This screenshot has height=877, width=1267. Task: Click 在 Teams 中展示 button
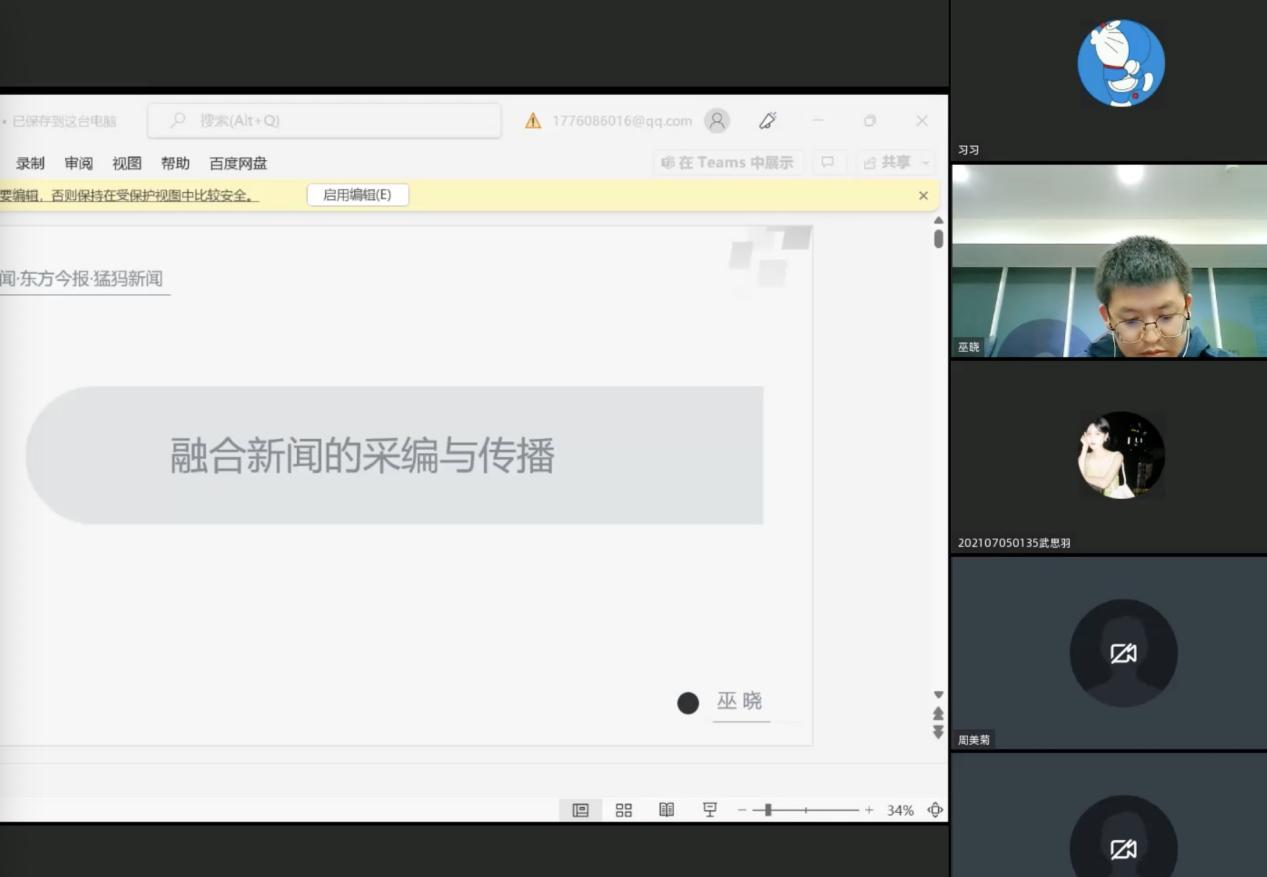click(x=727, y=162)
